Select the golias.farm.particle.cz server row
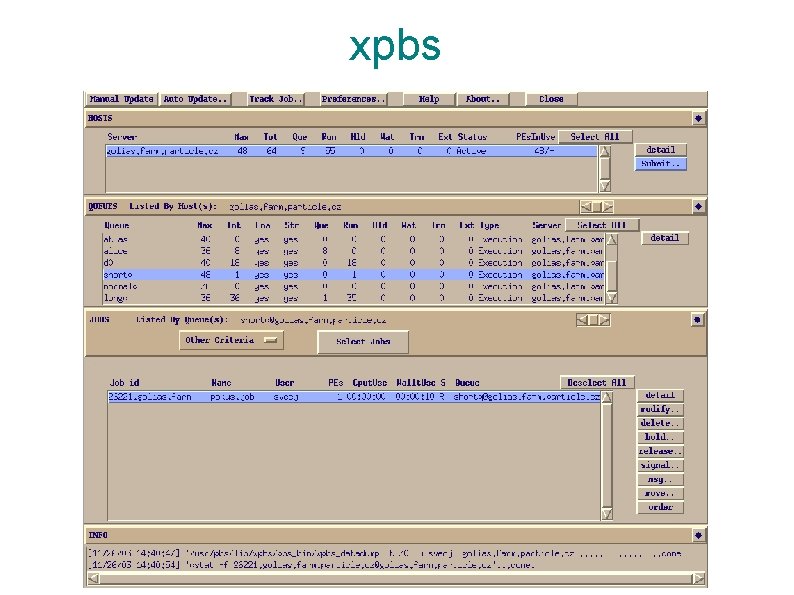Screen dimensions: 794x595 pyautogui.click(x=351, y=151)
